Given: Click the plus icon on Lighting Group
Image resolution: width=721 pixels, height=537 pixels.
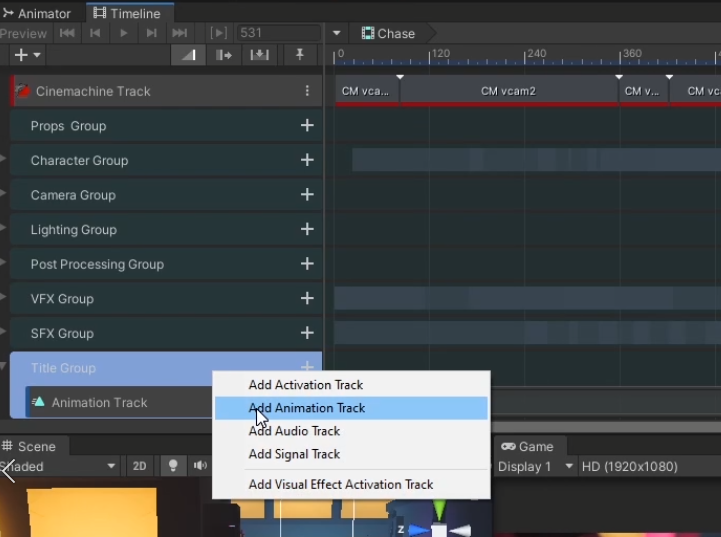Looking at the screenshot, I should tap(307, 230).
